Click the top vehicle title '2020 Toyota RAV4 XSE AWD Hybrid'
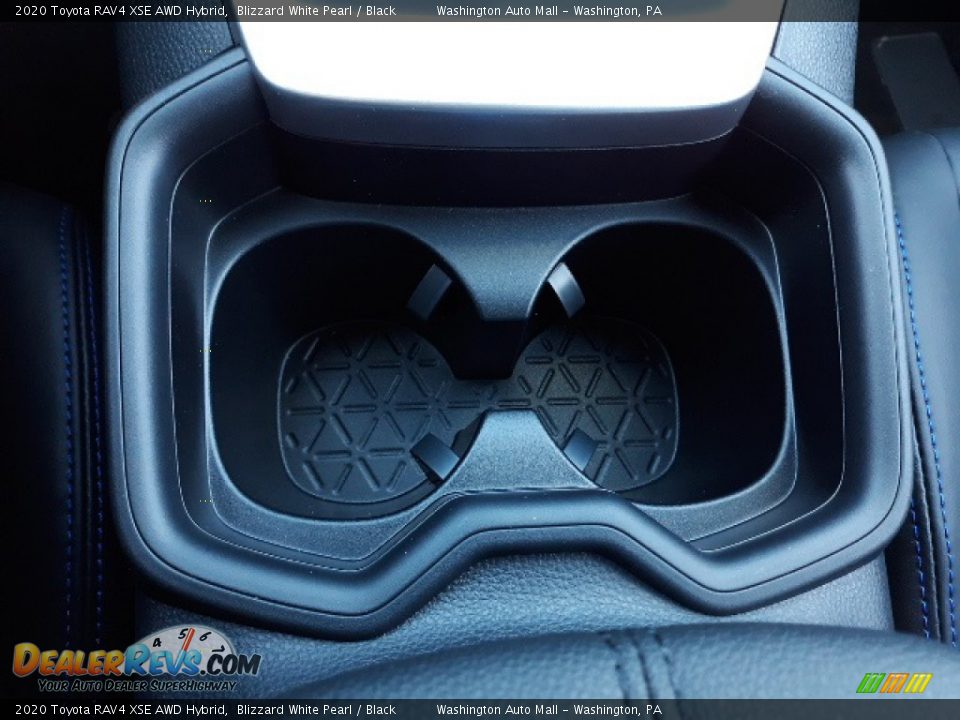 pos(119,11)
